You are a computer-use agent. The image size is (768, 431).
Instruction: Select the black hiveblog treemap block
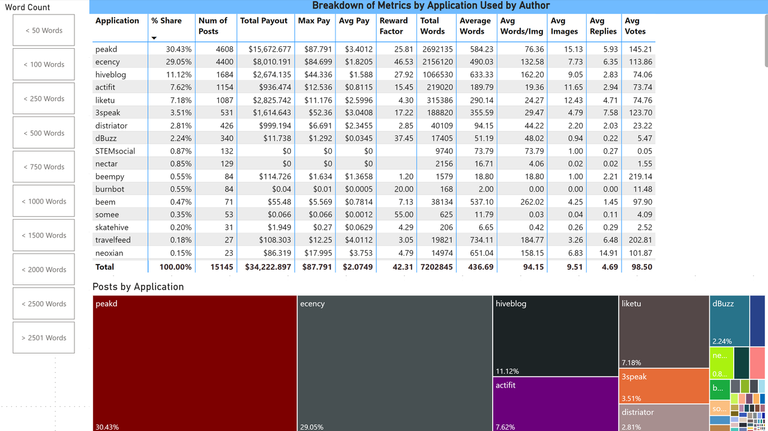(555, 335)
